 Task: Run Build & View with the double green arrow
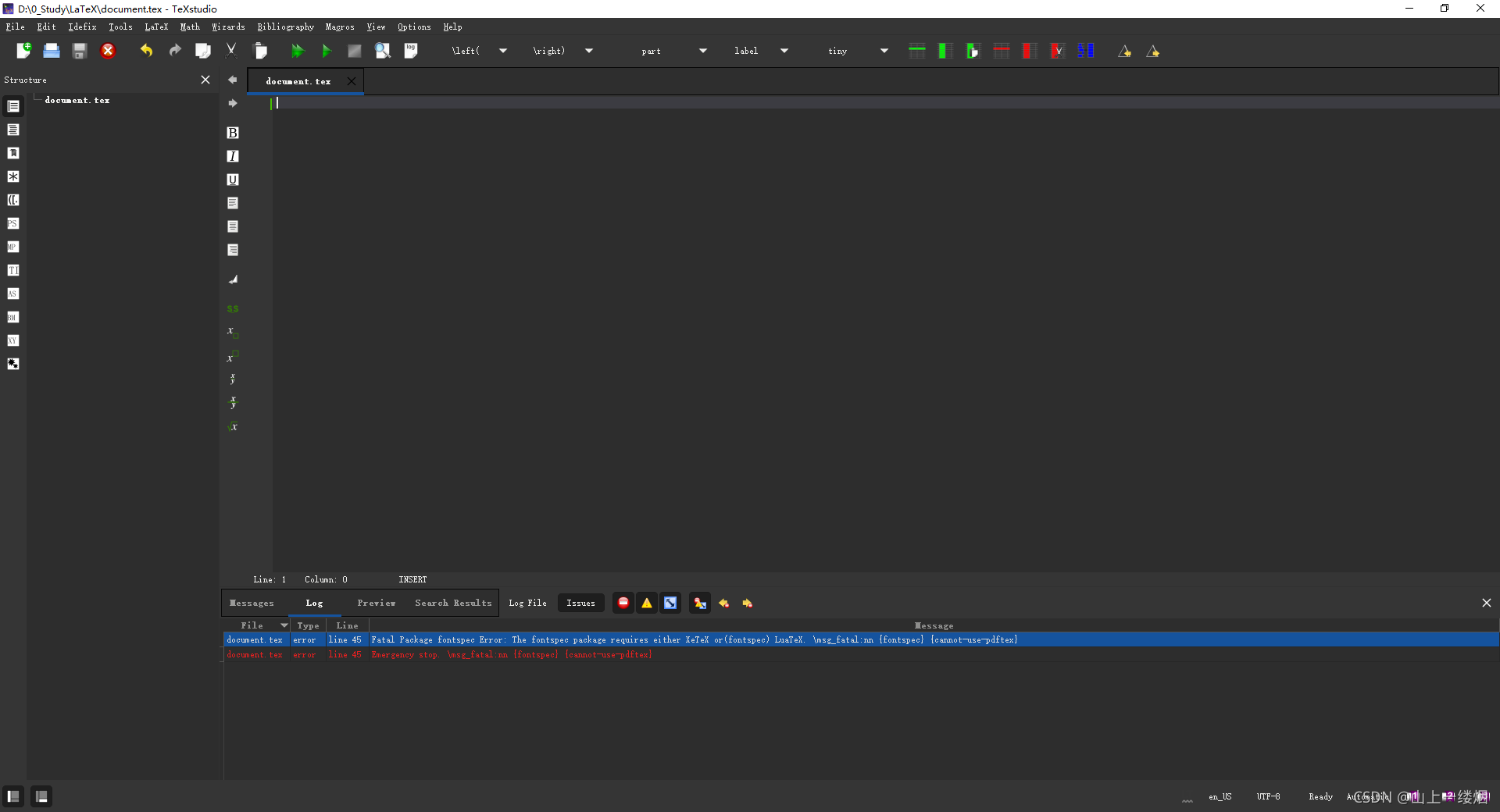click(298, 51)
